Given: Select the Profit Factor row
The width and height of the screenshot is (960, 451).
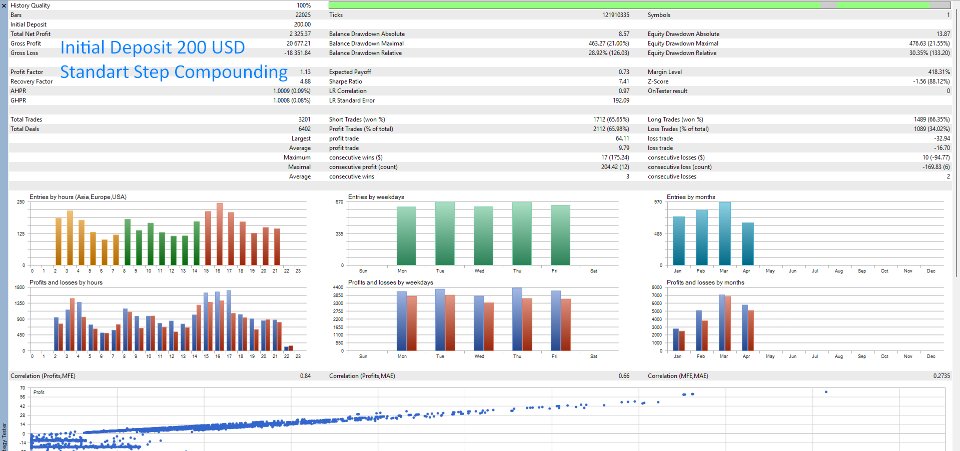Looking at the screenshot, I should [160, 72].
